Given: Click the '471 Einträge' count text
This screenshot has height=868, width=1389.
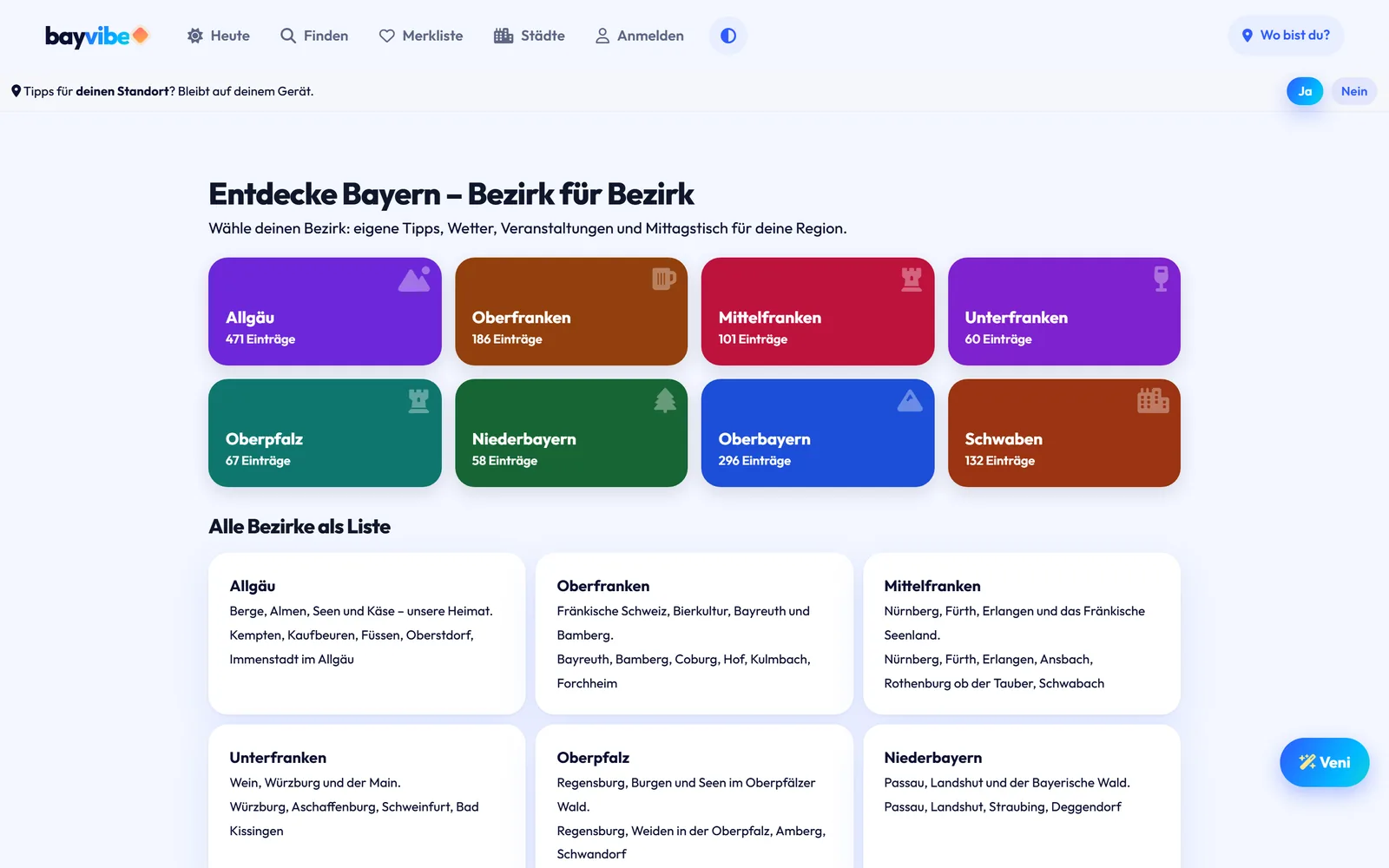Looking at the screenshot, I should (x=260, y=339).
